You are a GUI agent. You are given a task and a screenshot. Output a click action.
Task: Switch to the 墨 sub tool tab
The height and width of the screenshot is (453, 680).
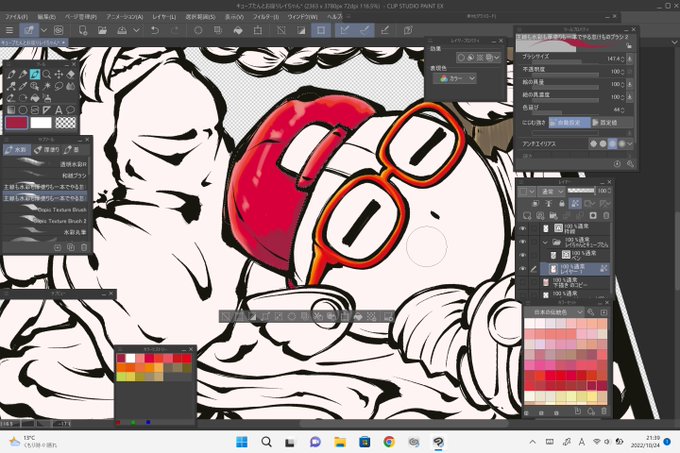click(x=71, y=150)
